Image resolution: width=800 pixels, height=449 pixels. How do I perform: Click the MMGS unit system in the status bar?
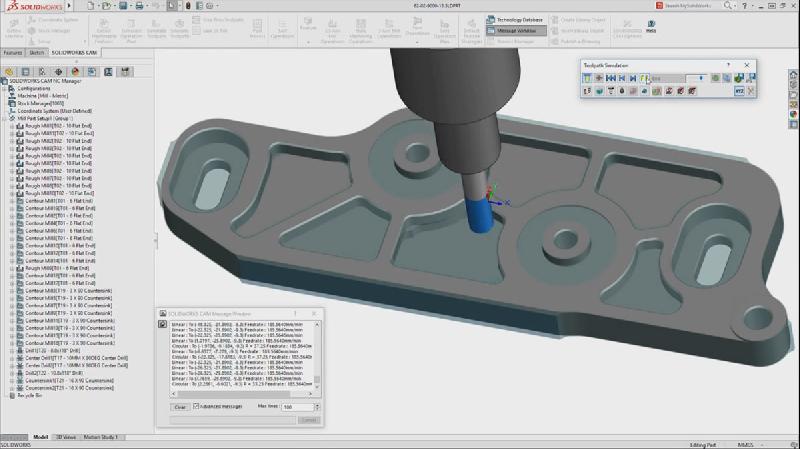[745, 445]
